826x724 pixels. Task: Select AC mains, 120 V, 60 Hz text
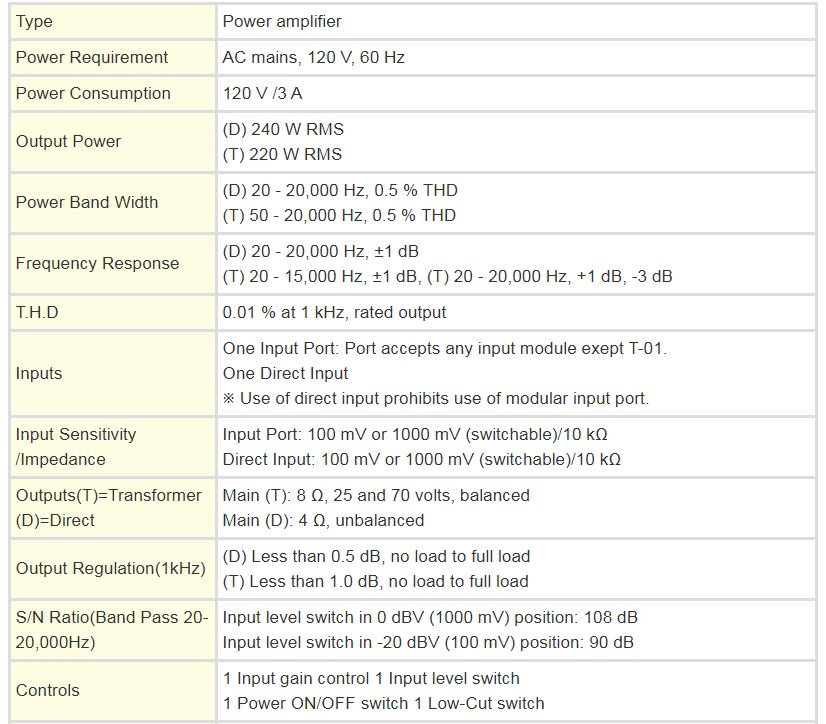(313, 57)
